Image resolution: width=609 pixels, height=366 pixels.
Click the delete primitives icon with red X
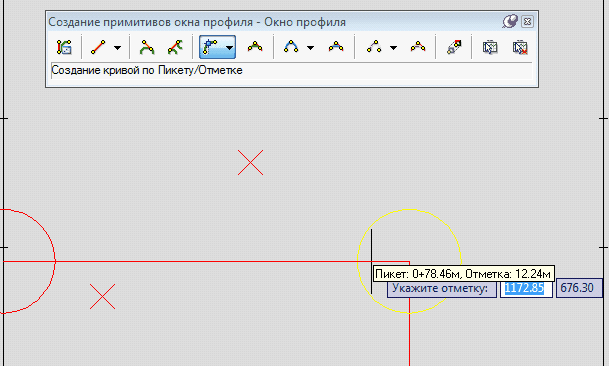pyautogui.click(x=520, y=47)
